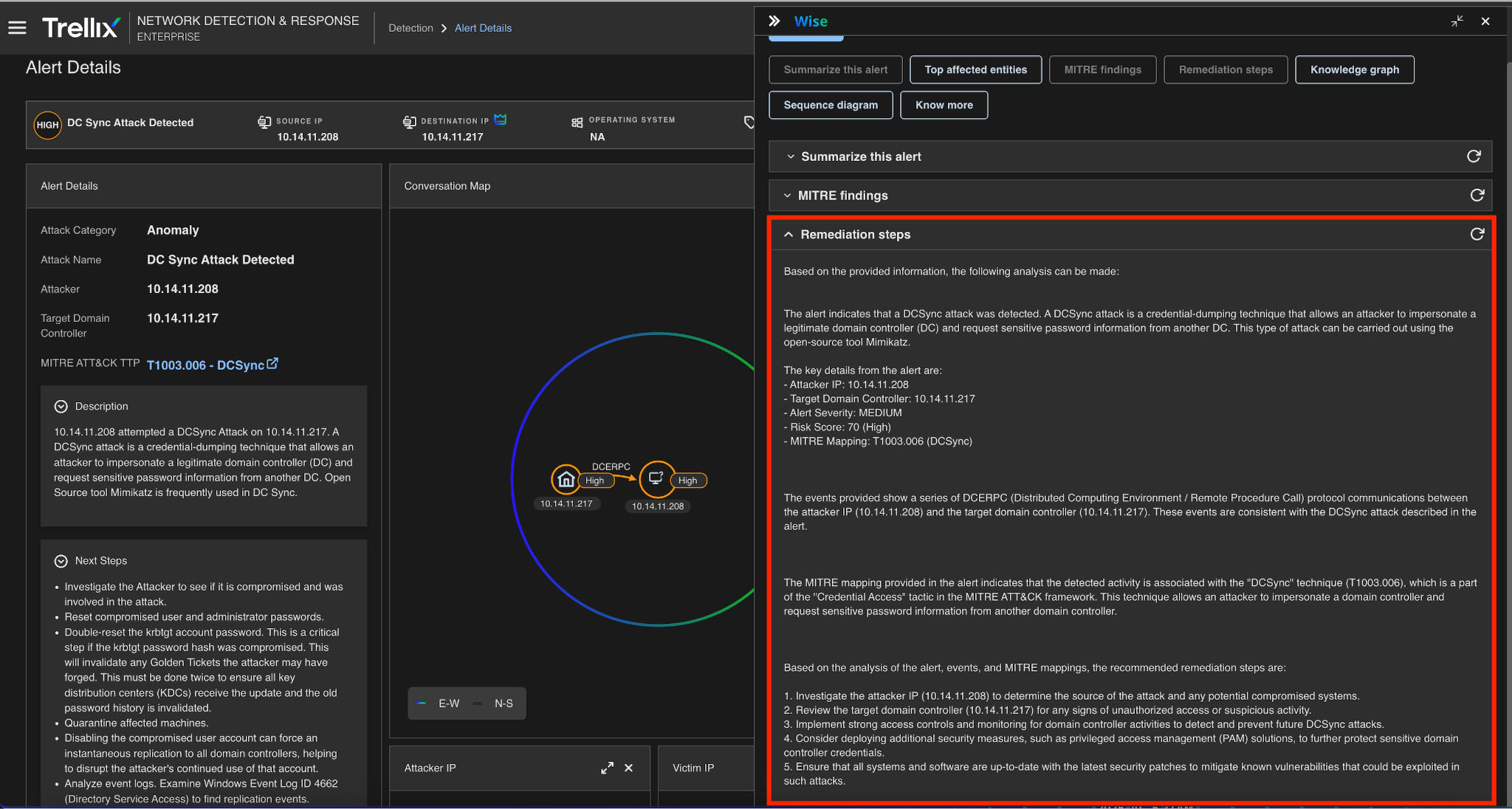Collapse the Wise panel with double chevron

[x=774, y=21]
